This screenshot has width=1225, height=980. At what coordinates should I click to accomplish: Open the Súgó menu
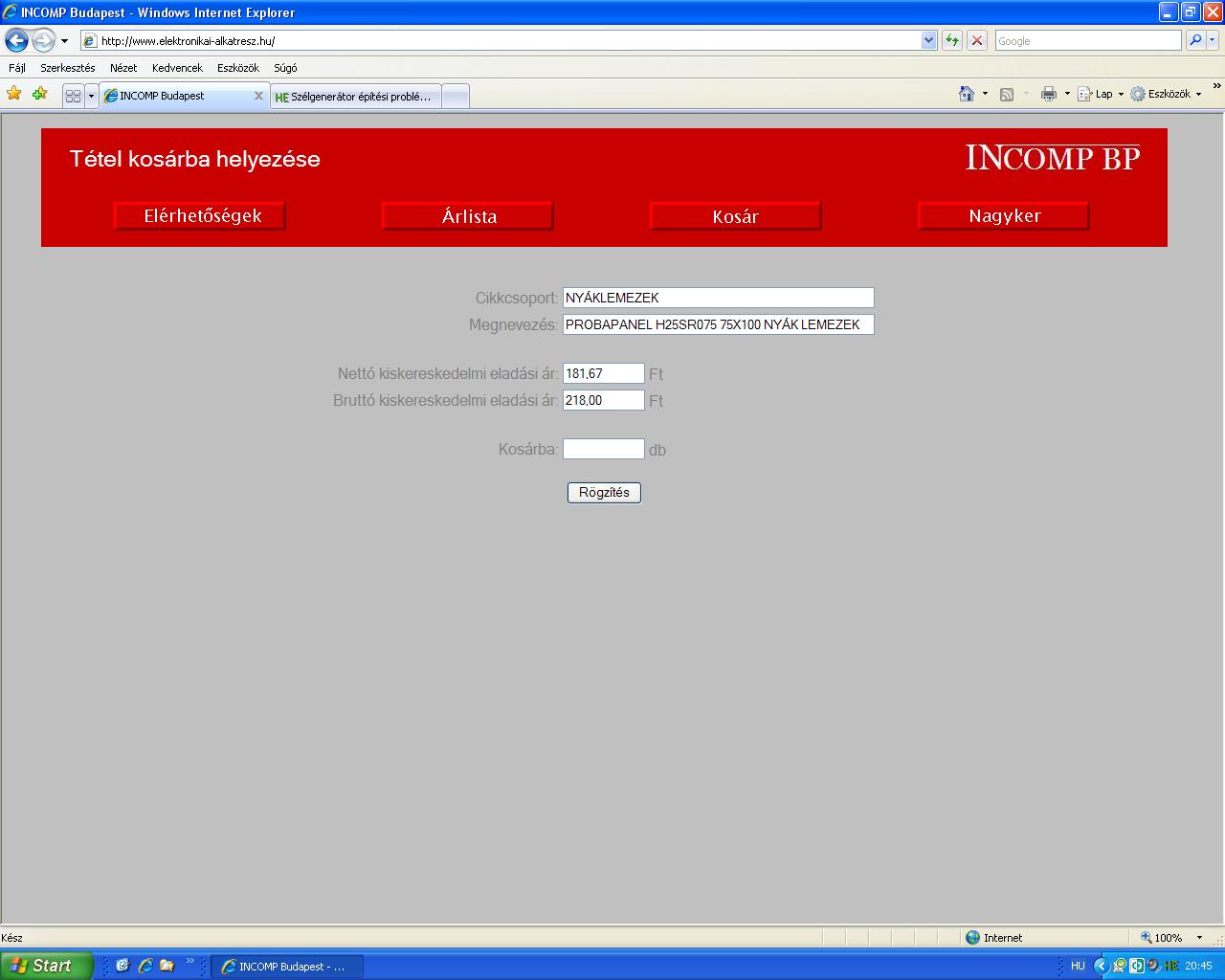(x=285, y=68)
